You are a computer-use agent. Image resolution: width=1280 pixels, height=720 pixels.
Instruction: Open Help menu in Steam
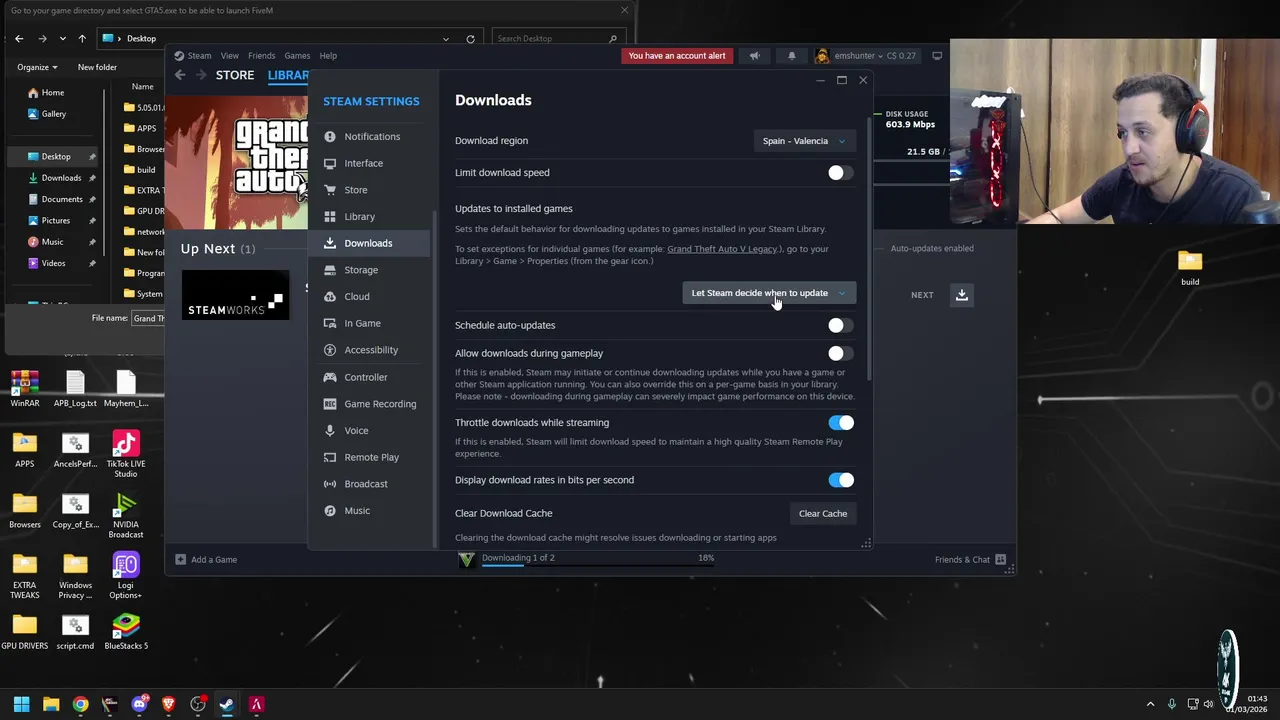click(x=328, y=56)
